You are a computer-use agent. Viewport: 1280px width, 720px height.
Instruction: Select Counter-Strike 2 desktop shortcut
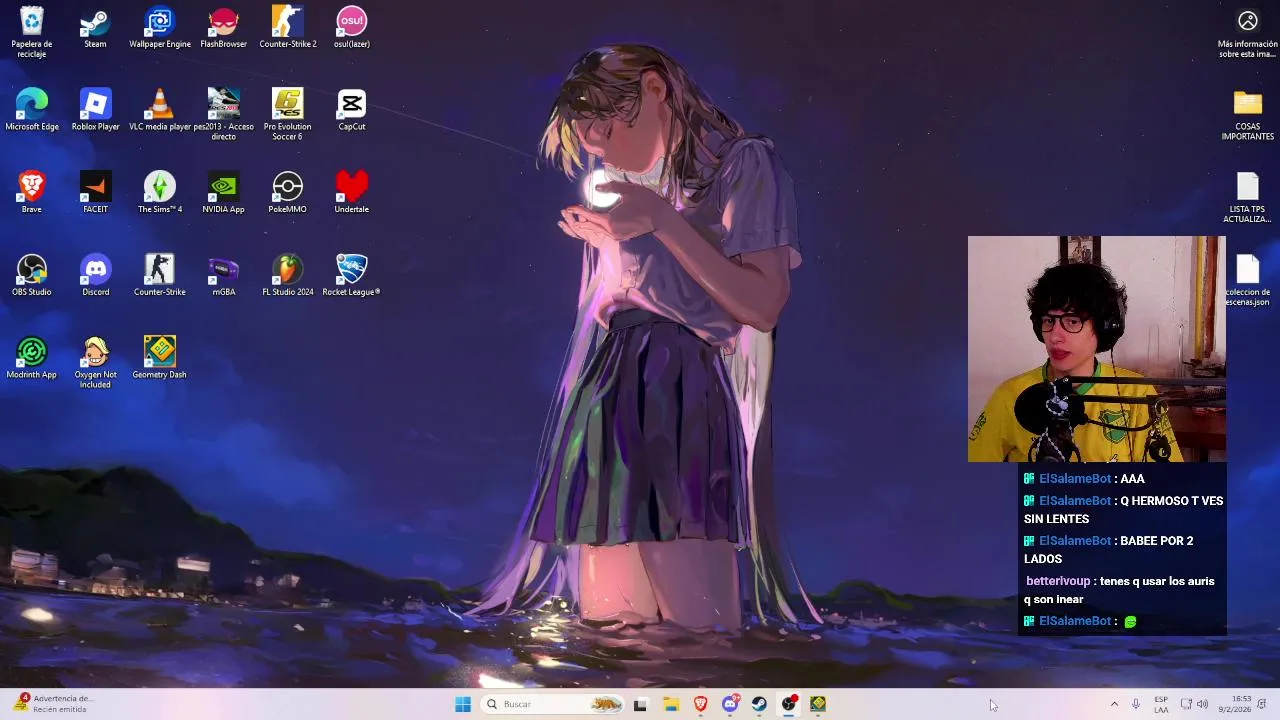287,28
